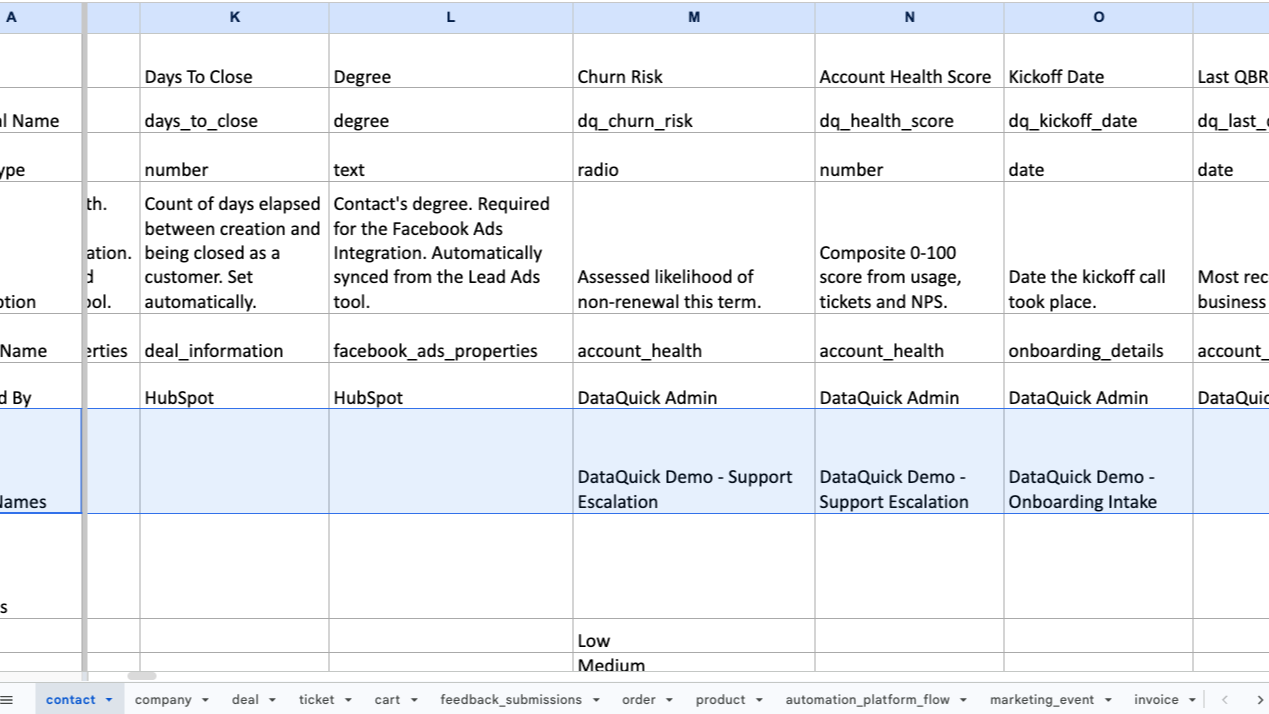Image resolution: width=1269 pixels, height=714 pixels.
Task: Click 'Date the kickoff call took place' cell
Action: (x=1099, y=248)
